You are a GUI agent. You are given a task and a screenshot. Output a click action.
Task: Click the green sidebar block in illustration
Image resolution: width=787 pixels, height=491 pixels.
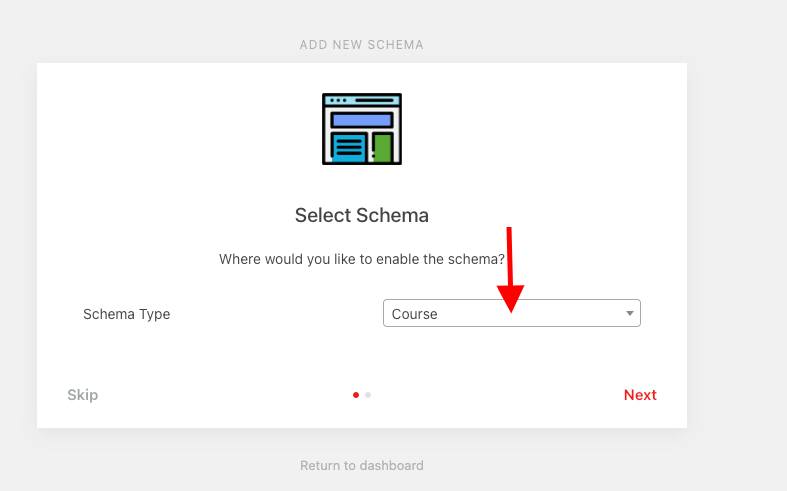tap(382, 148)
